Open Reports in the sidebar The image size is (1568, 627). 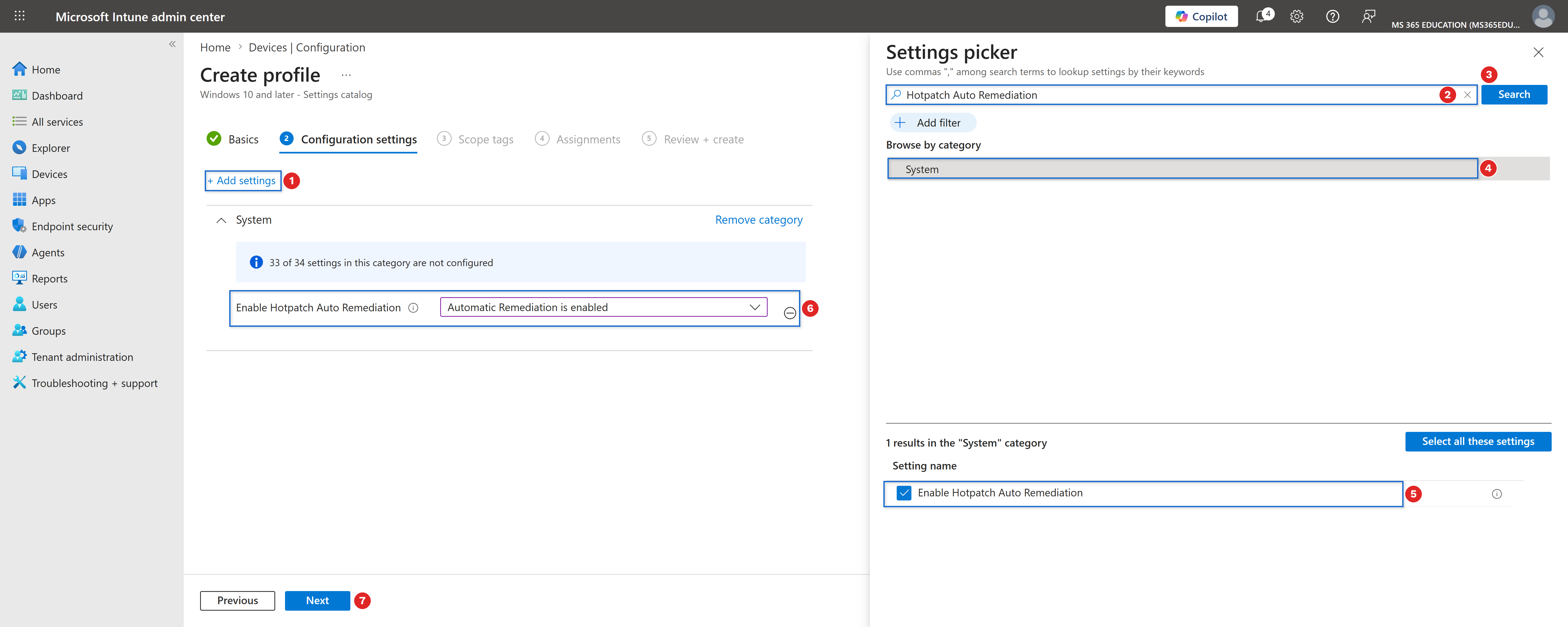40,279
